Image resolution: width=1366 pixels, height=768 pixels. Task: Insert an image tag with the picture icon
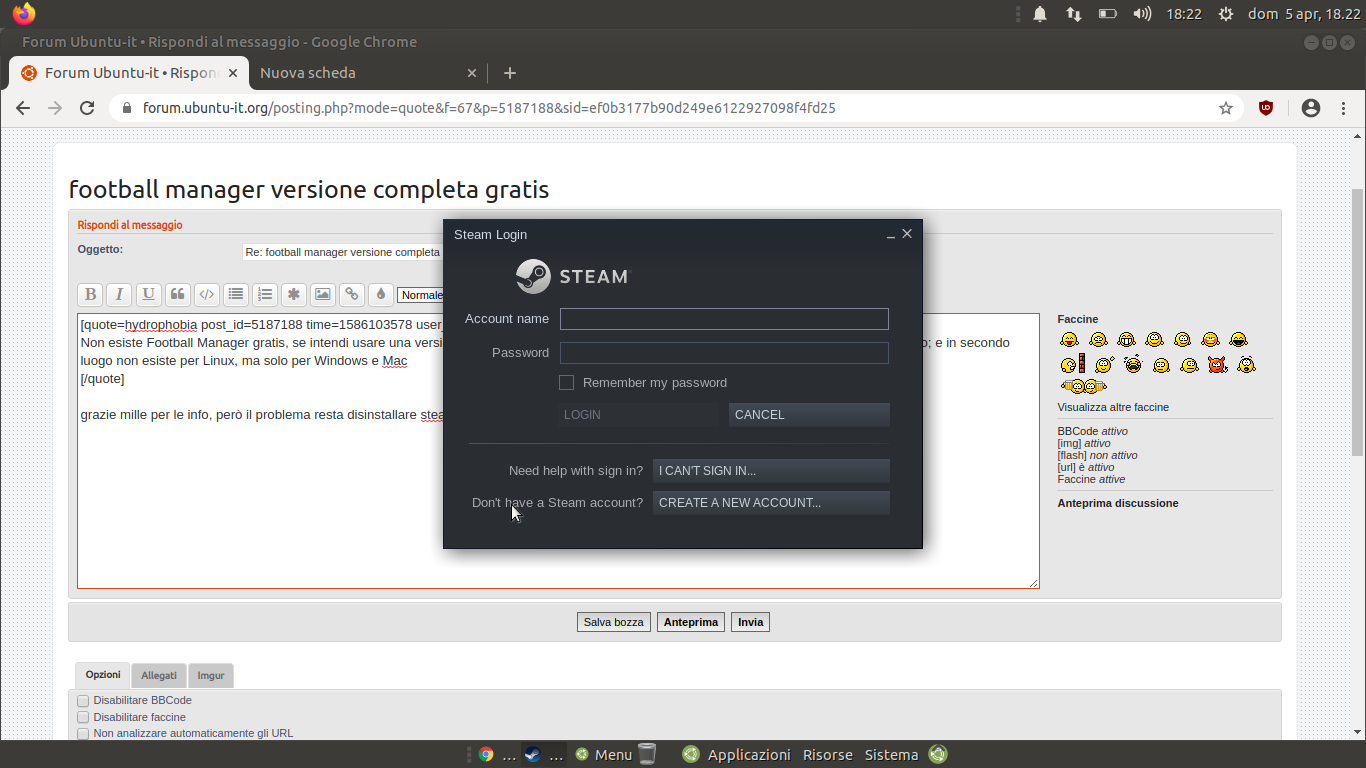[322, 294]
